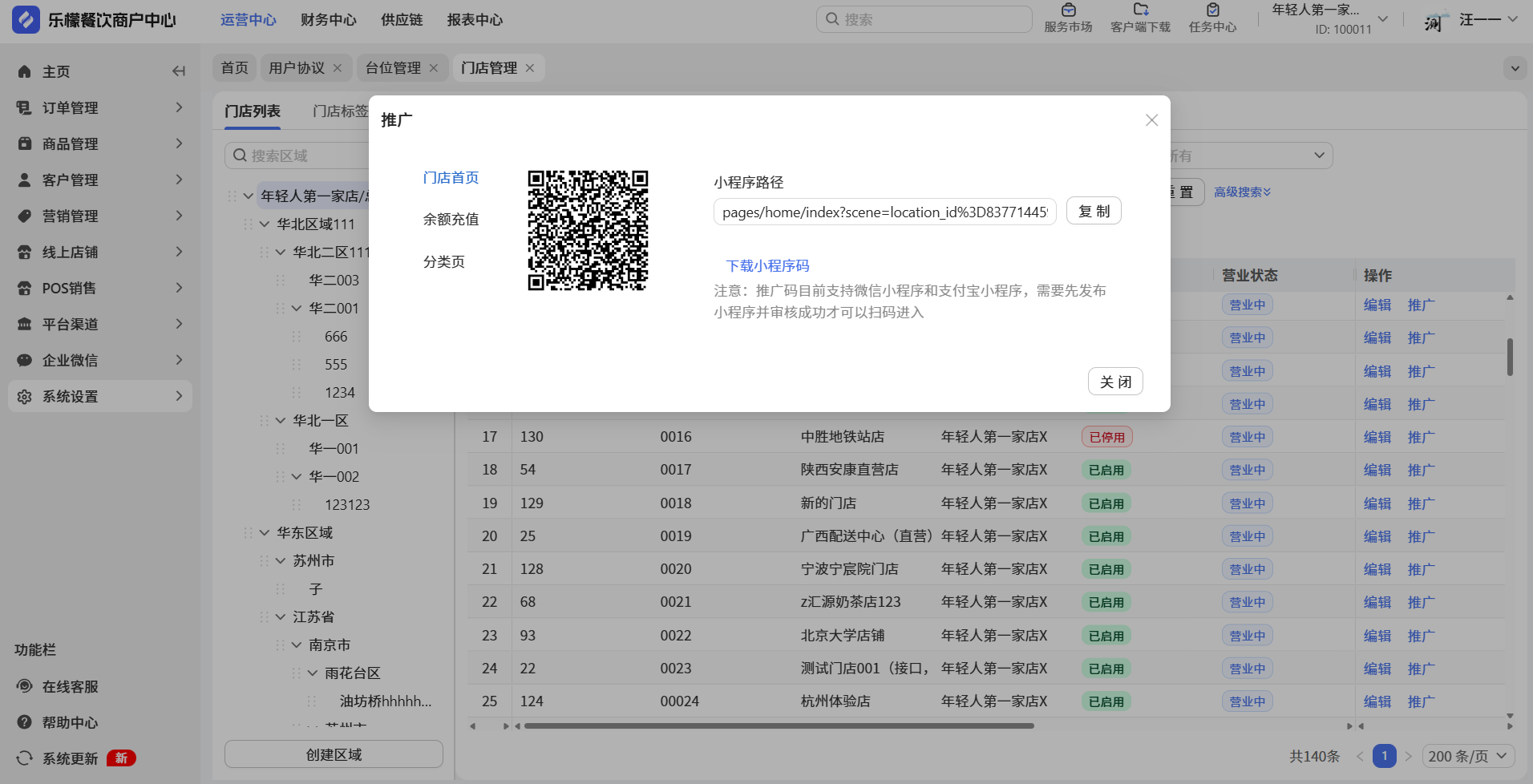This screenshot has width=1533, height=784.
Task: Open the 200 条/页 page size dropdown
Action: 1469,756
